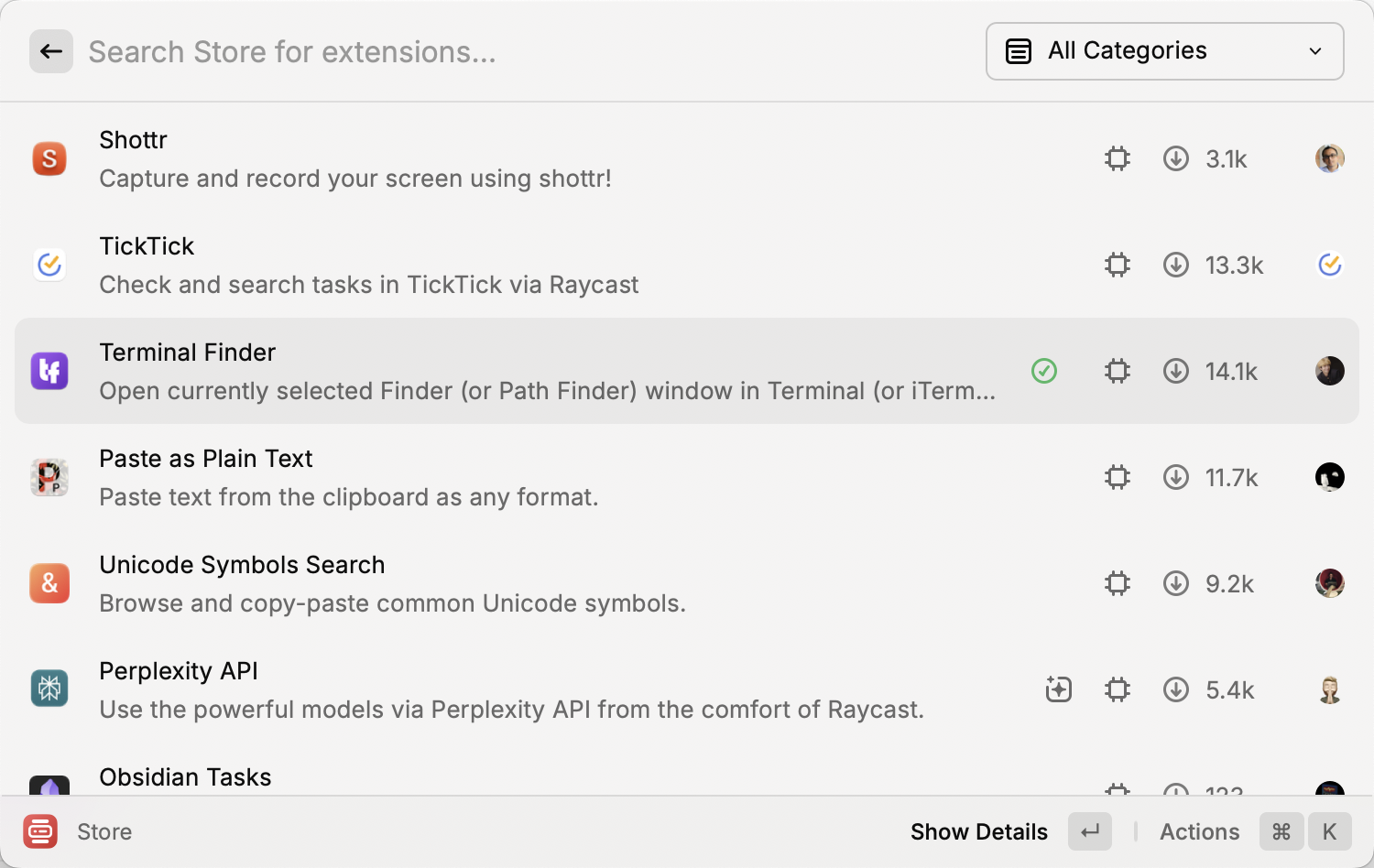This screenshot has width=1374, height=868.
Task: Click the Shottr author avatar
Action: [1329, 158]
